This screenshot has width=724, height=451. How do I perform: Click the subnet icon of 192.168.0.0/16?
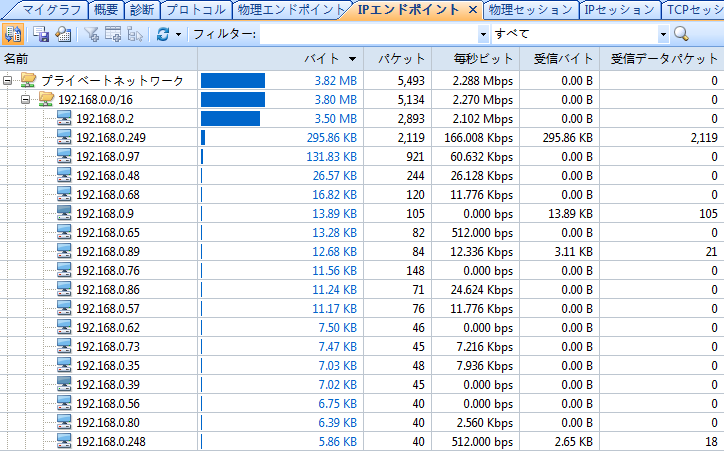coord(46,99)
